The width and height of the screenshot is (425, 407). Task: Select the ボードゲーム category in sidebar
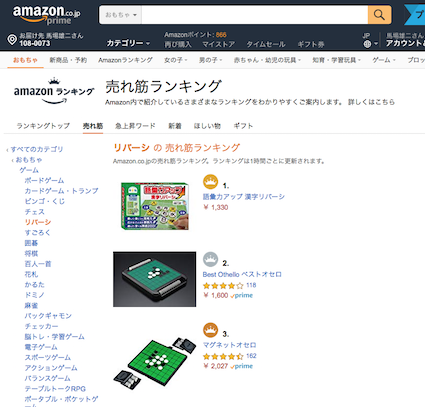point(44,181)
